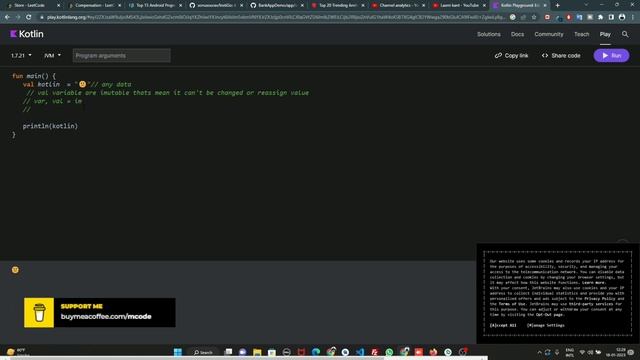This screenshot has height=360, width=640.
Task: Open the Teach menu item
Action: click(582, 34)
